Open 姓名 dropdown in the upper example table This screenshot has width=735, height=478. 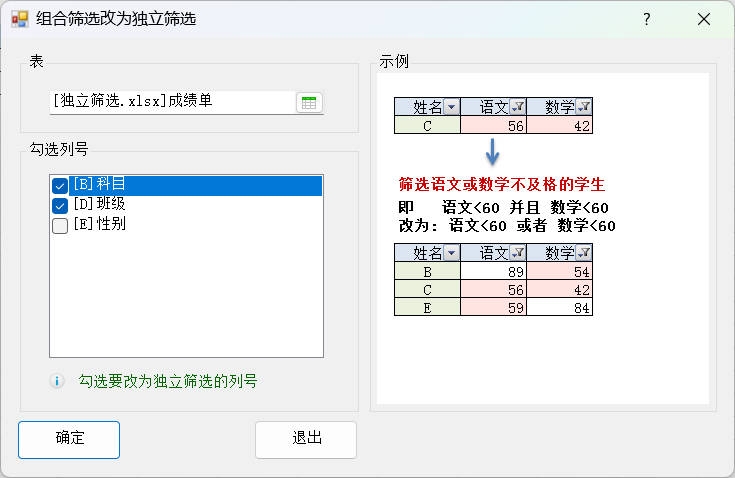(x=451, y=107)
